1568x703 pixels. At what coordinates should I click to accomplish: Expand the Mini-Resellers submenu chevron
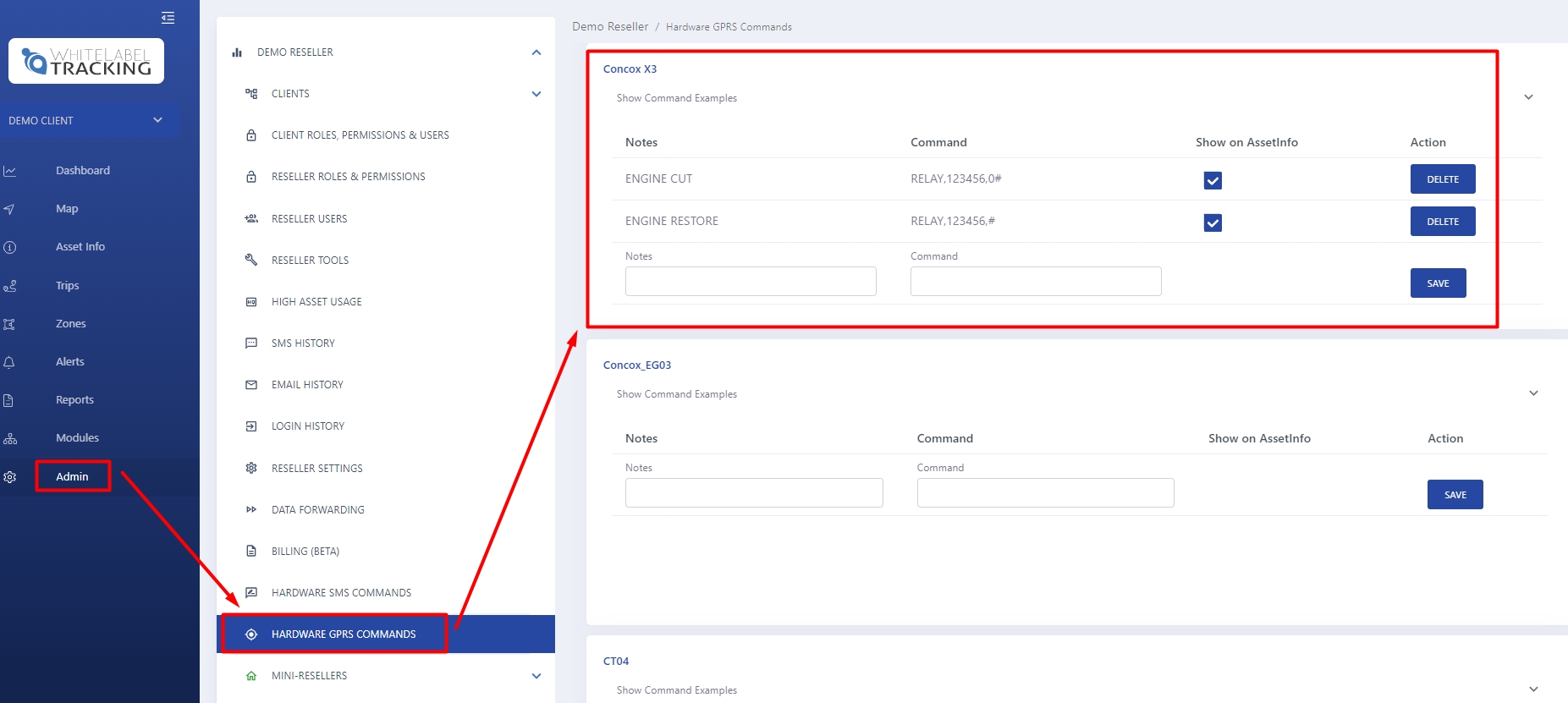[x=536, y=676]
